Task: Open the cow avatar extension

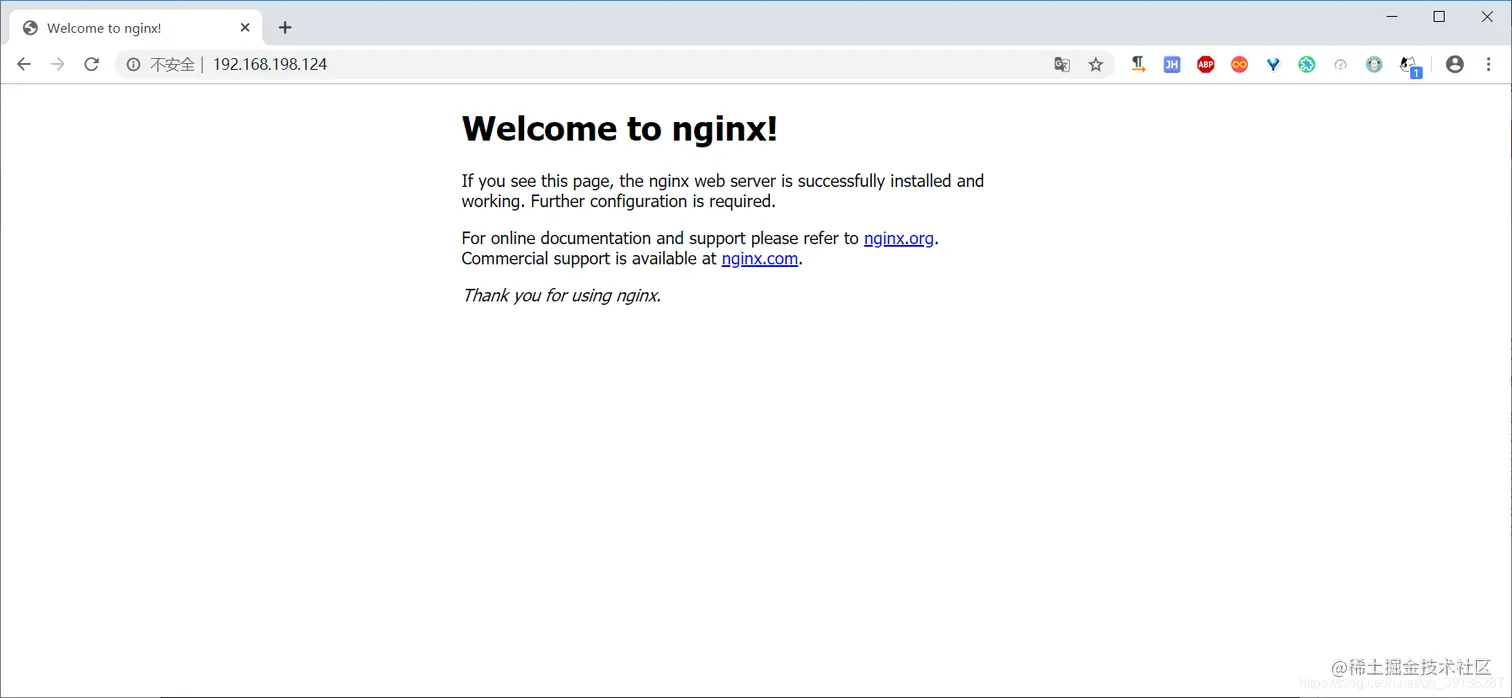Action: 1375,64
